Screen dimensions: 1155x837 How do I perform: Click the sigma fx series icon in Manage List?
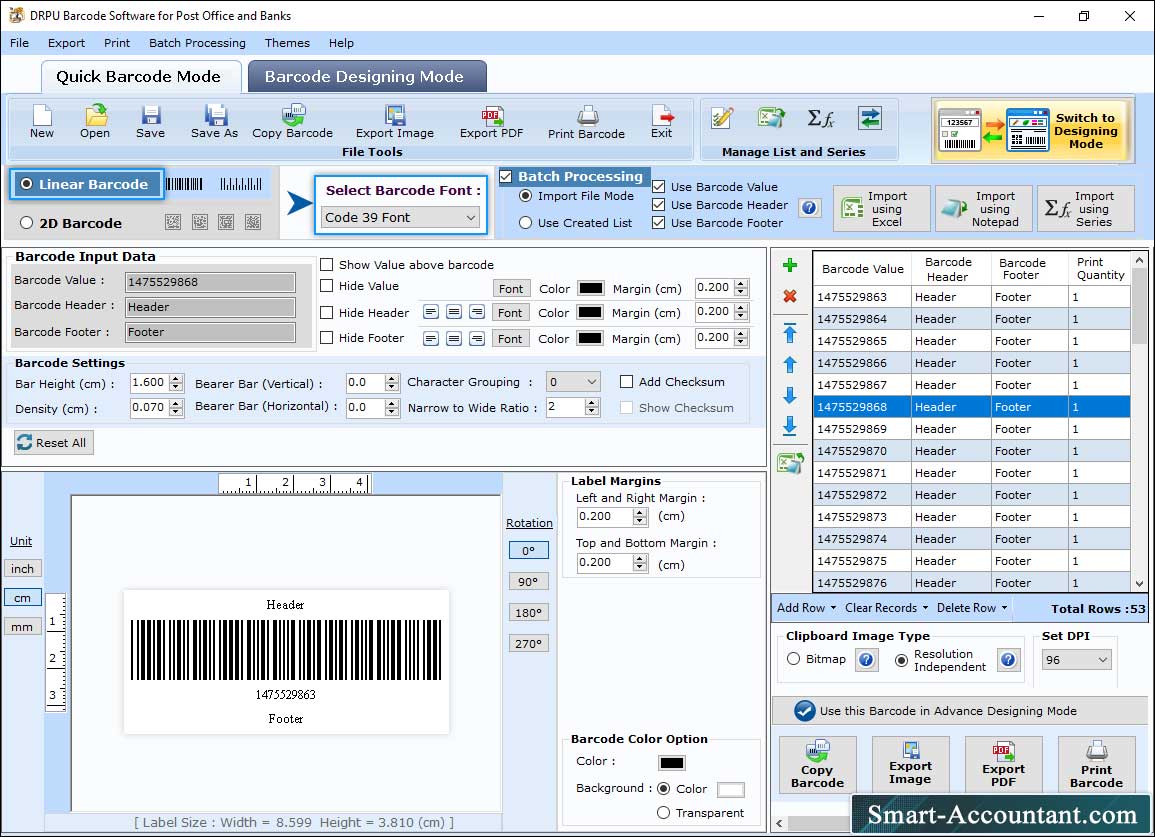pyautogui.click(x=821, y=118)
